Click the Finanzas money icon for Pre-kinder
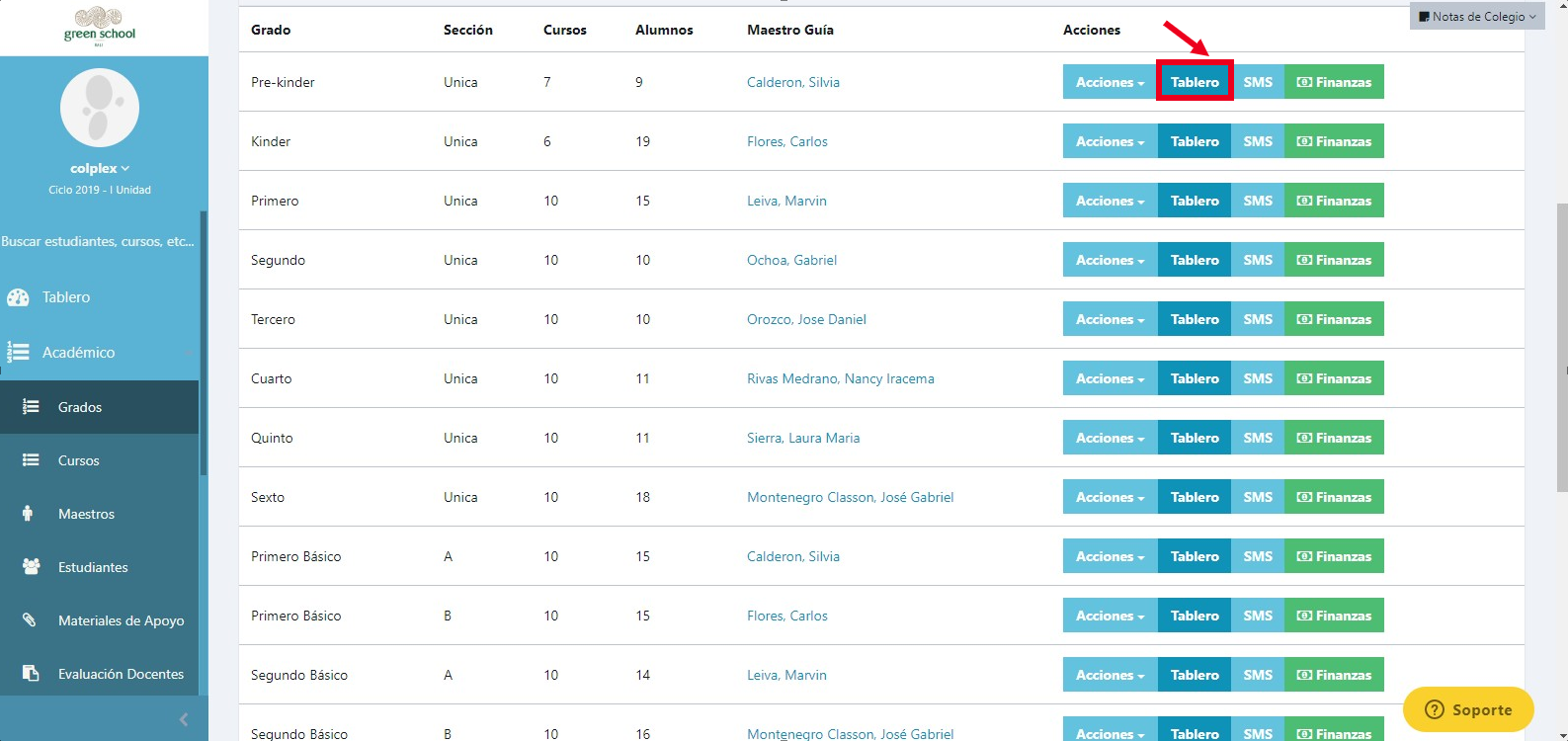This screenshot has width=1568, height=741. 1304,82
